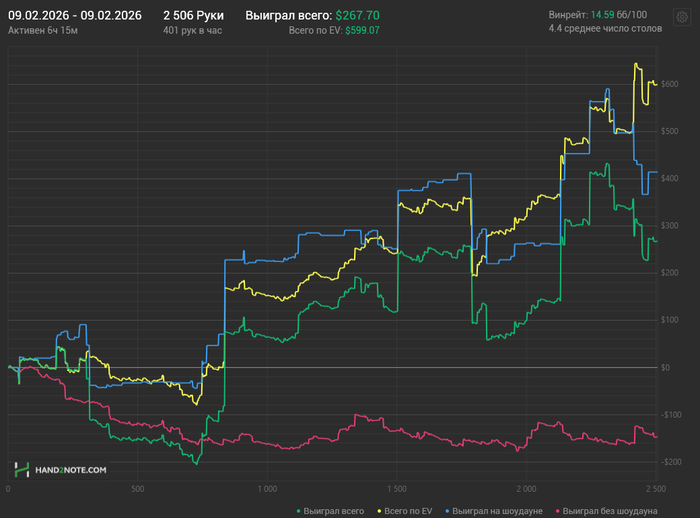Click the 'Выиграл всего:' header label

point(289,16)
